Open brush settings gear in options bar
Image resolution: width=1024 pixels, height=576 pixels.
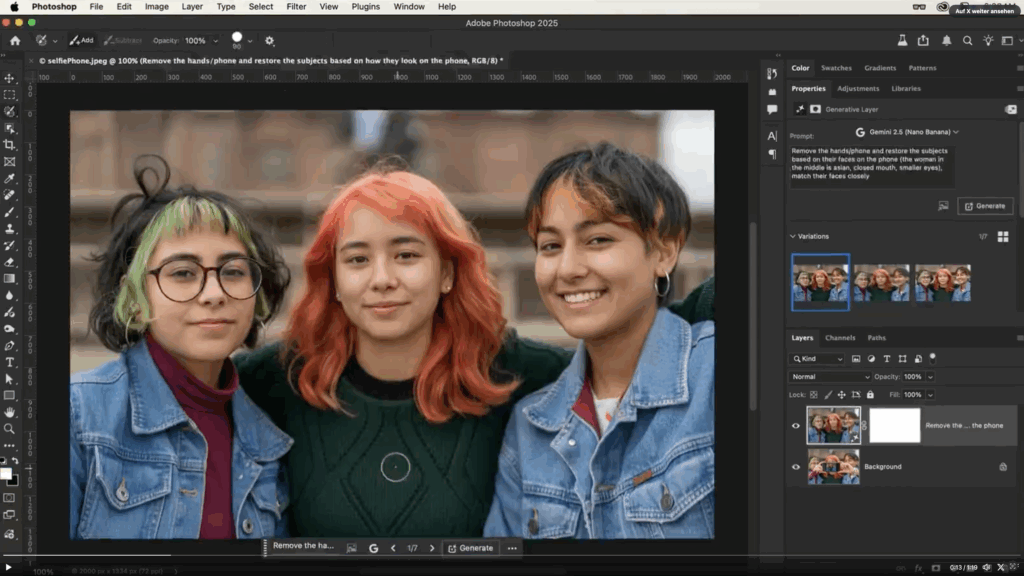click(269, 41)
